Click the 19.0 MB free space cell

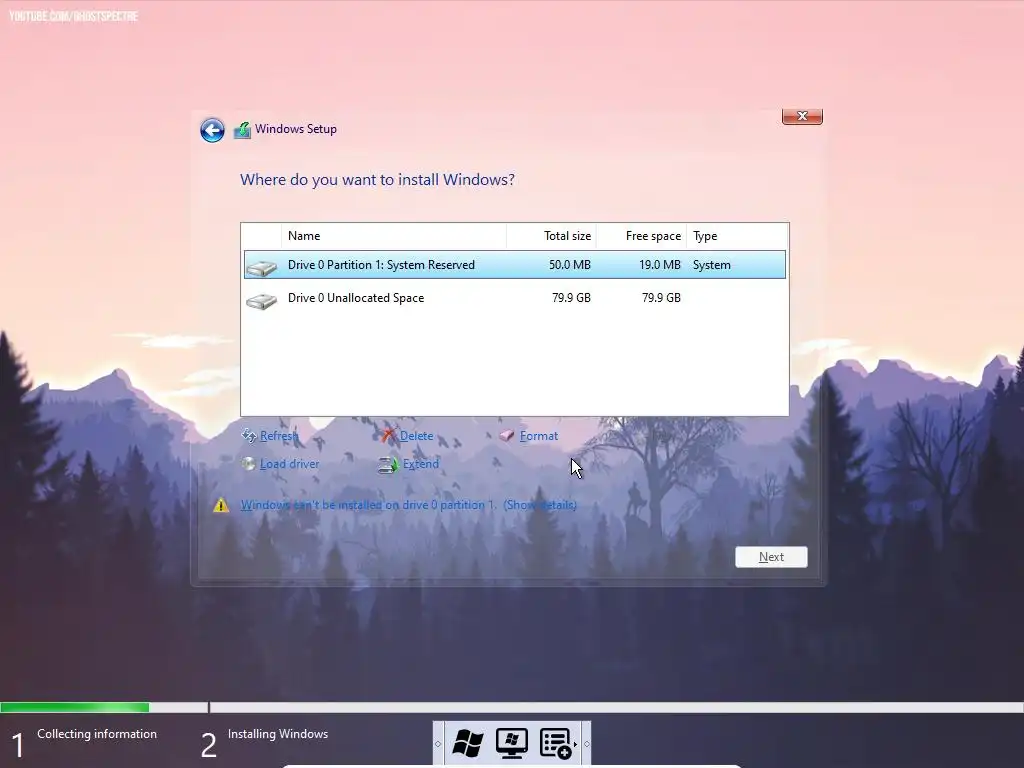(660, 264)
